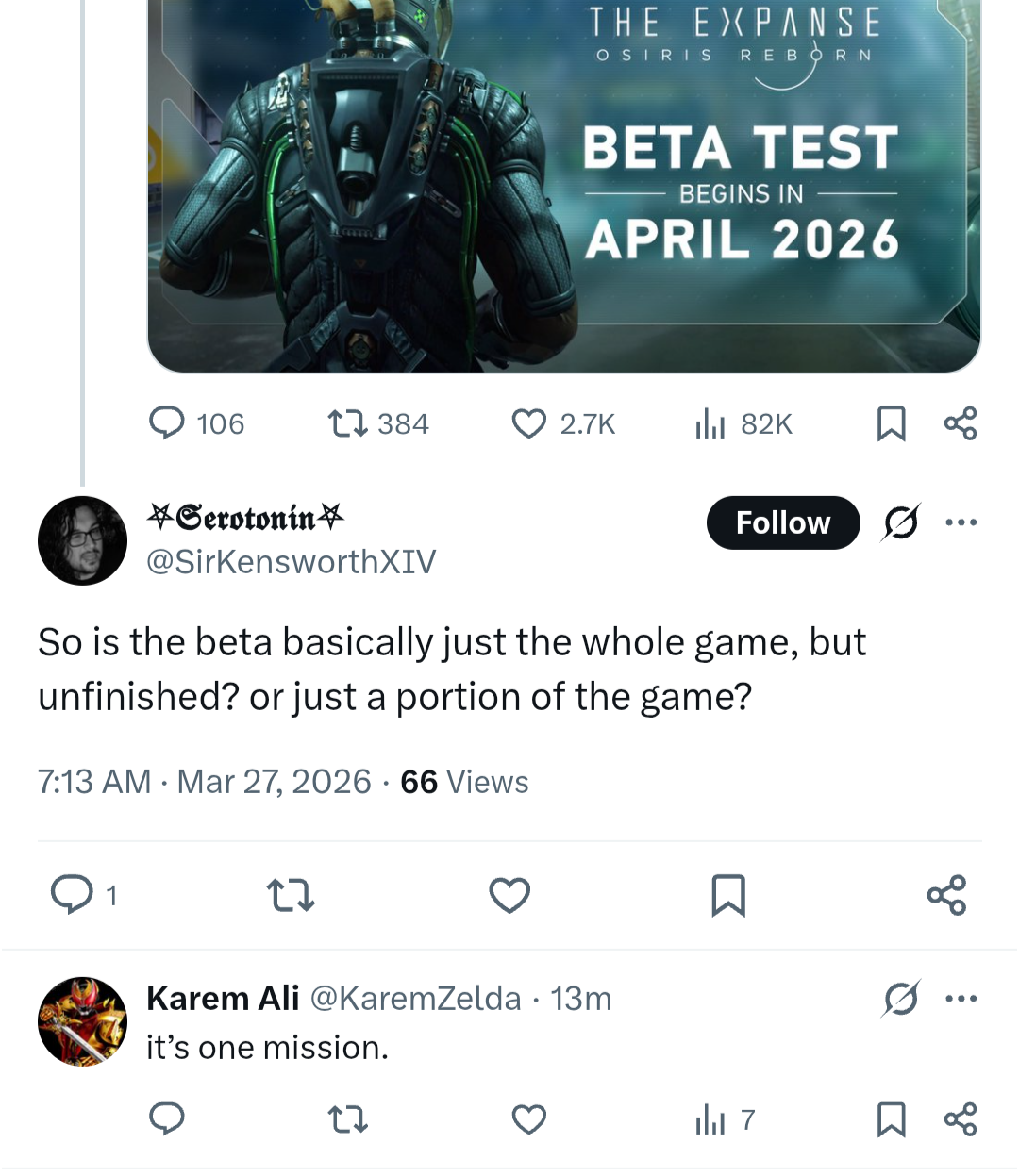Open Serotonin's profile picture
The height and width of the screenshot is (1176, 1019).
(x=82, y=540)
